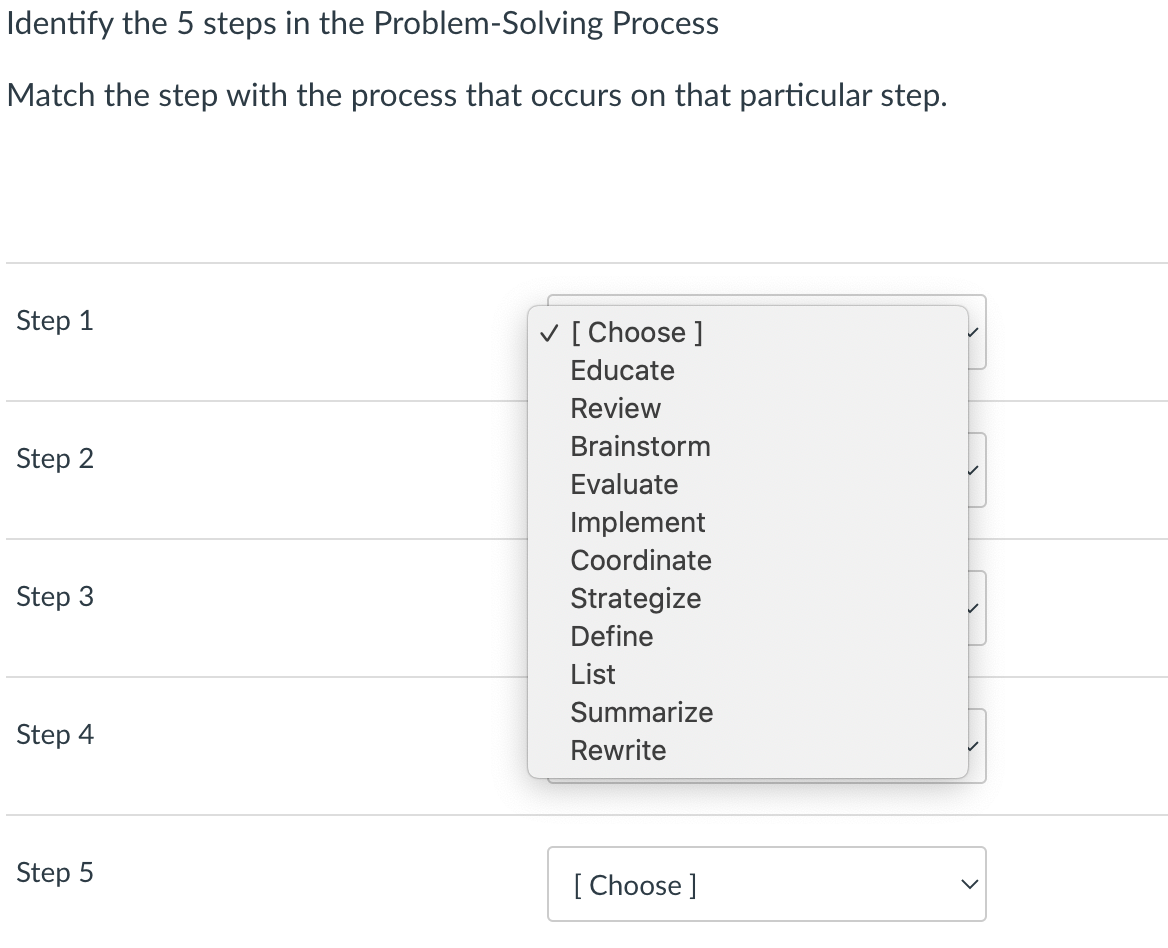Expand the Step 2 dropdown arrow
Screen dimensions: 1168x948
pyautogui.click(x=976, y=470)
